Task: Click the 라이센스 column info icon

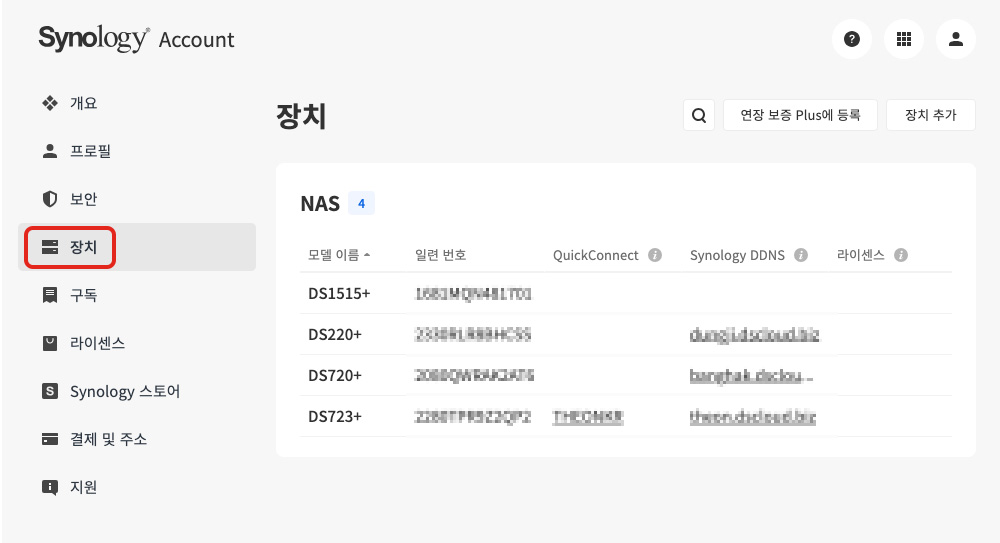Action: tap(901, 255)
